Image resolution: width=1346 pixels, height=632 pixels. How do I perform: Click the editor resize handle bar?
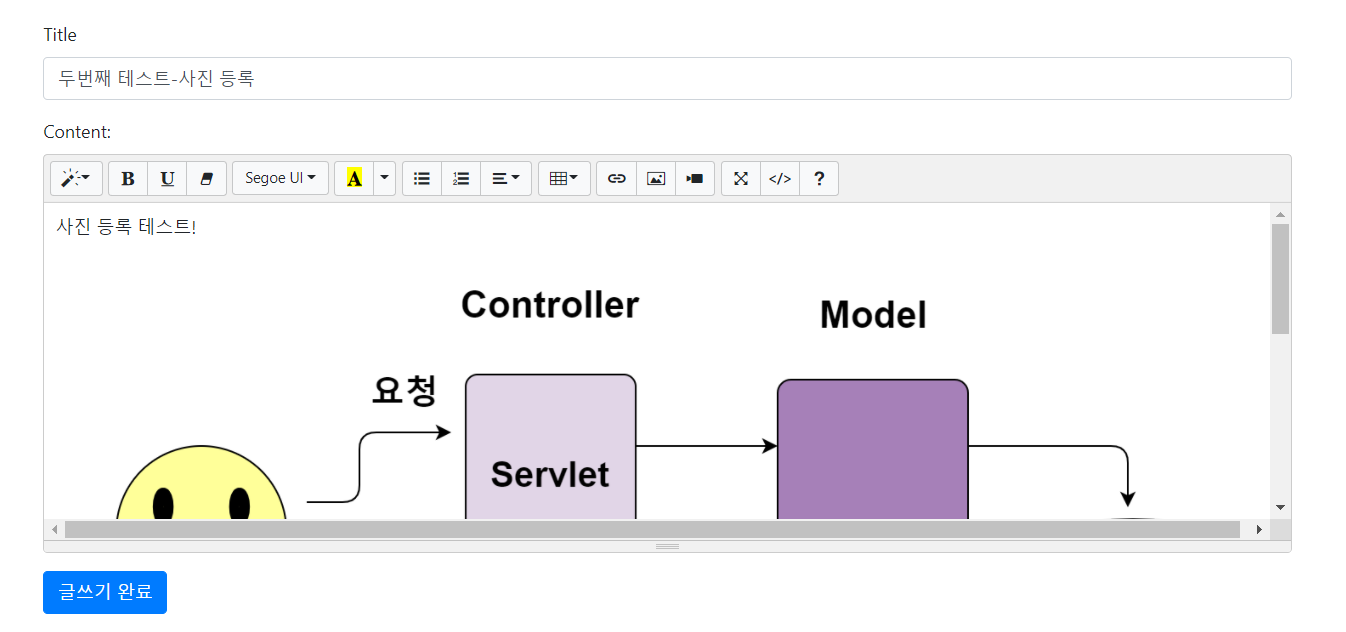pos(667,546)
